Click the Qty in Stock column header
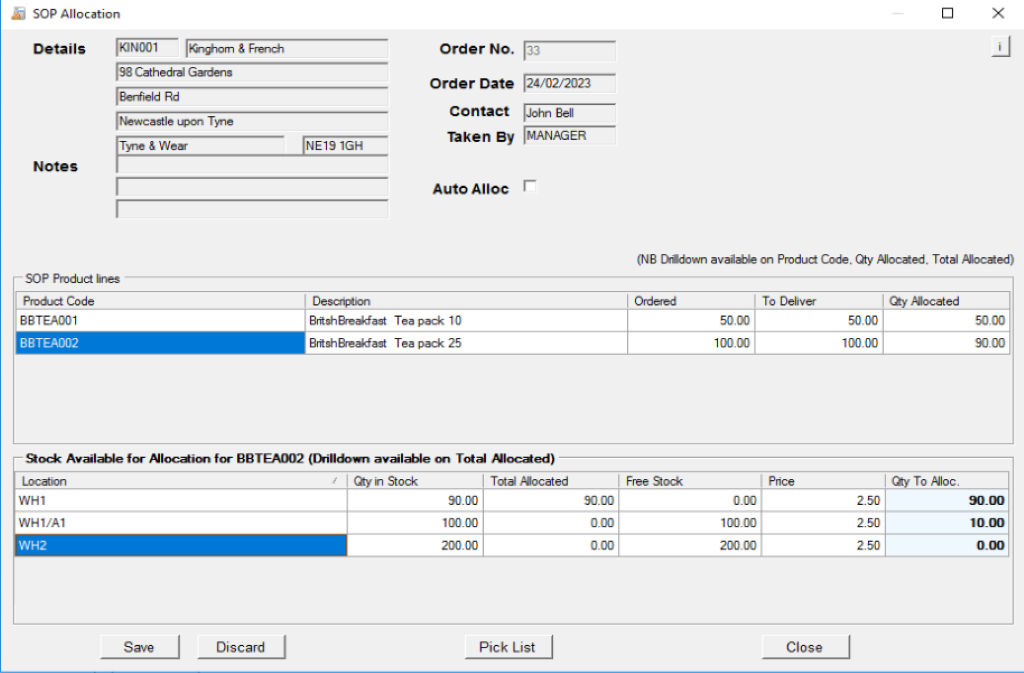1024x673 pixels. [x=415, y=481]
